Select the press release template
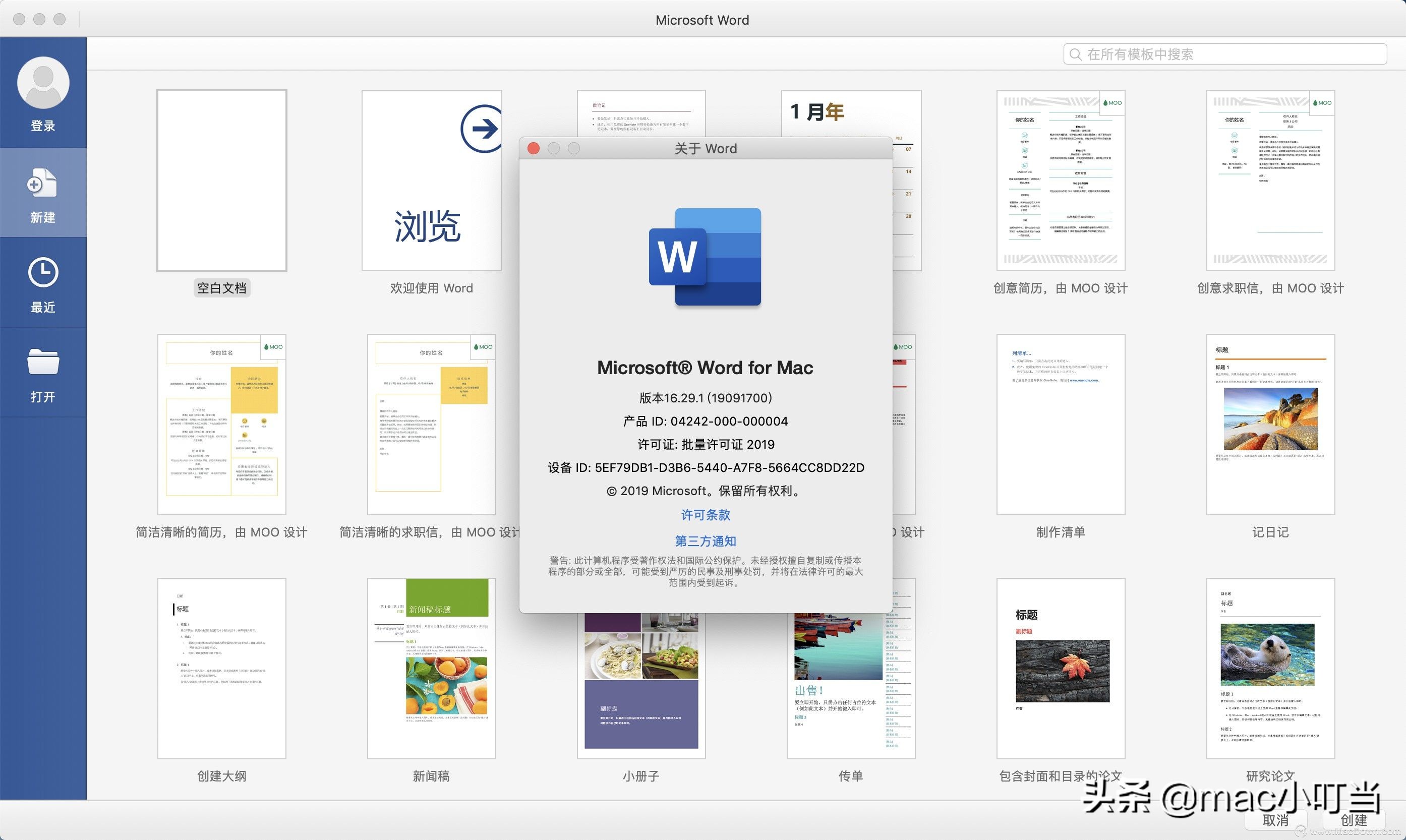1406x840 pixels. [x=431, y=668]
